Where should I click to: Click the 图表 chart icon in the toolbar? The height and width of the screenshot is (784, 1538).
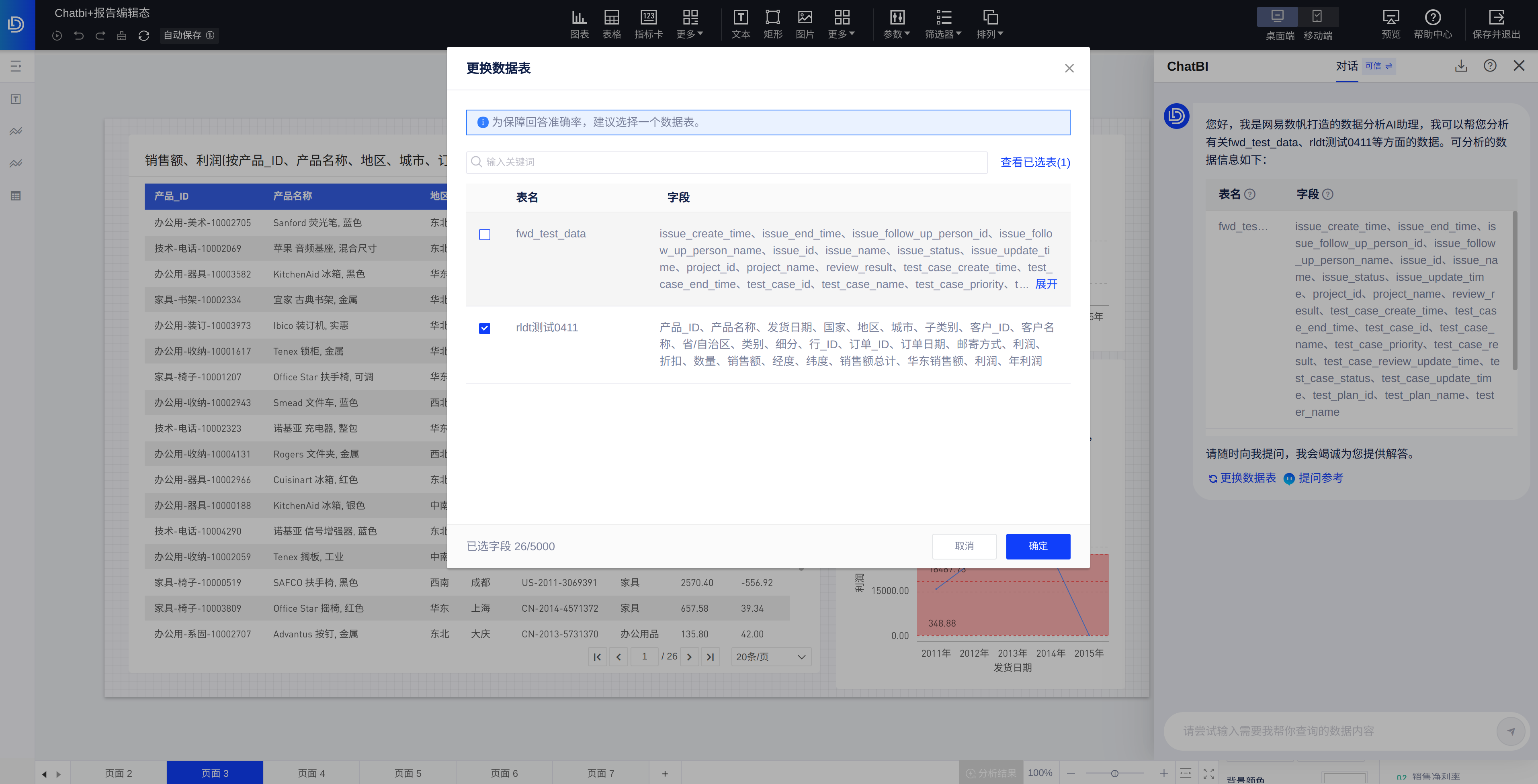(x=579, y=24)
